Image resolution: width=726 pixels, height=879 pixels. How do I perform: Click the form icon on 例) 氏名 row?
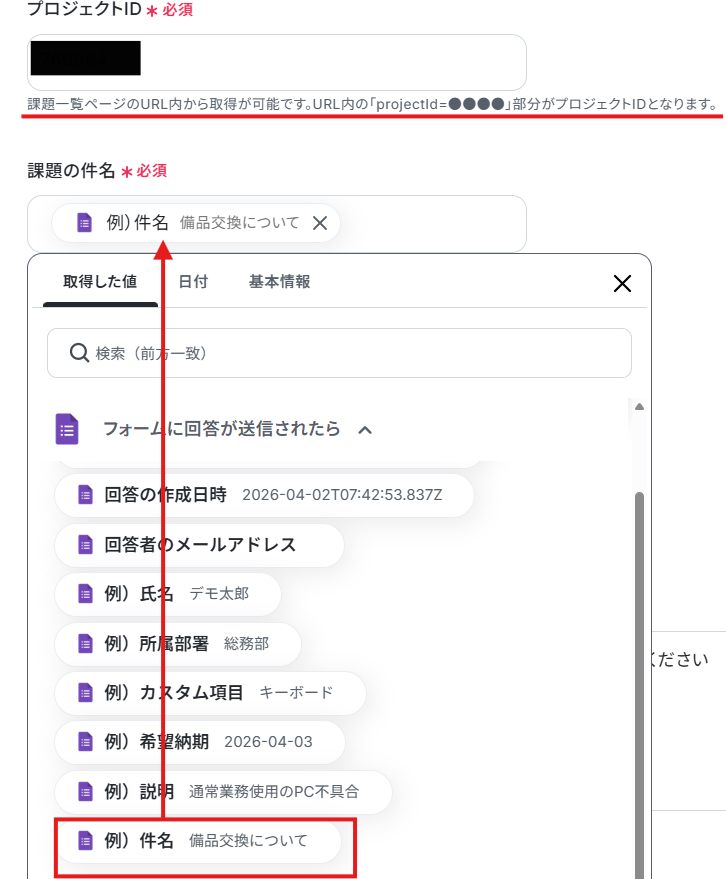[85, 594]
